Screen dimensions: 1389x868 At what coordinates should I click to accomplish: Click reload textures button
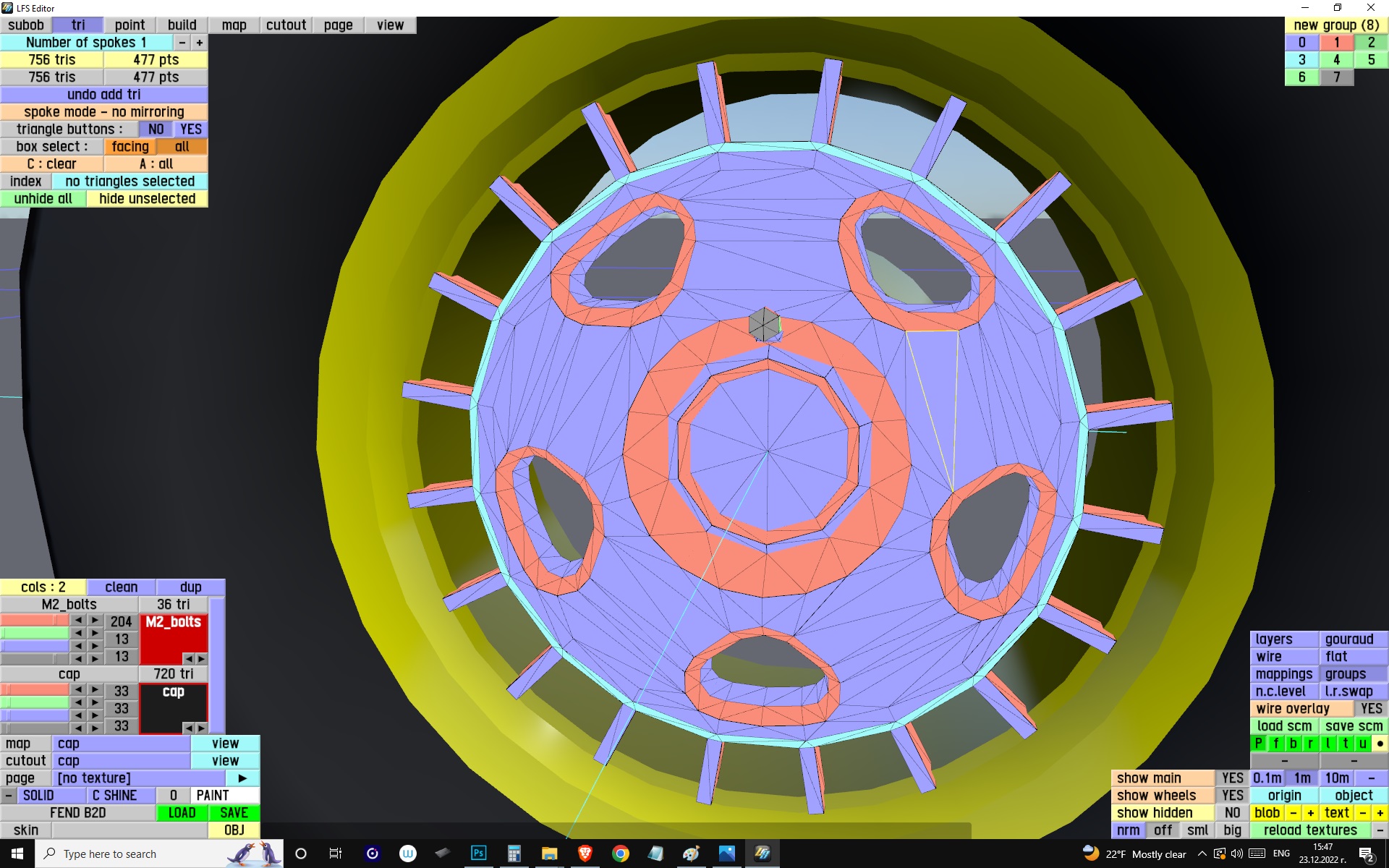[x=1310, y=830]
